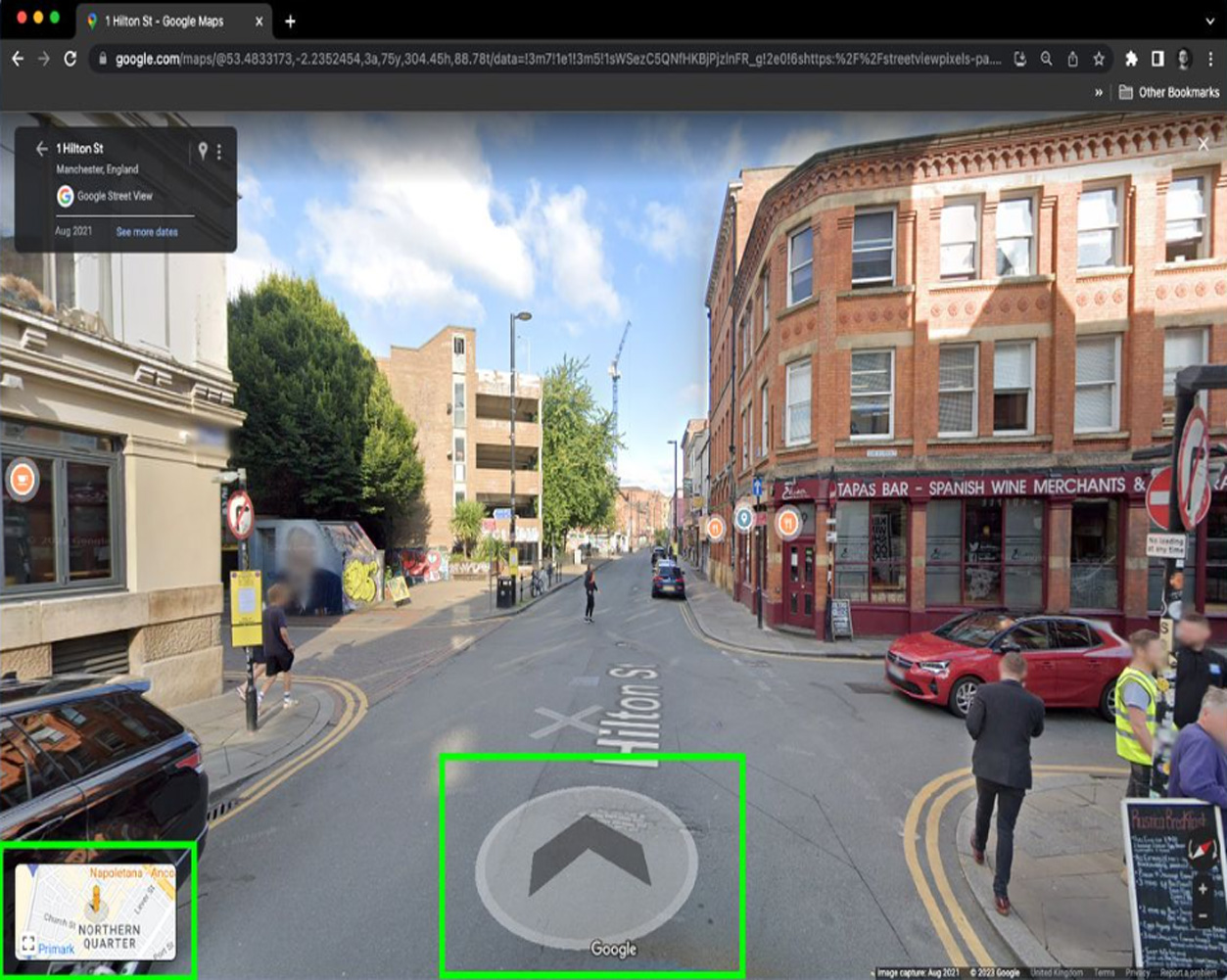Bookmark this page with the star icon
This screenshot has height=980, width=1227.
coord(1099,59)
